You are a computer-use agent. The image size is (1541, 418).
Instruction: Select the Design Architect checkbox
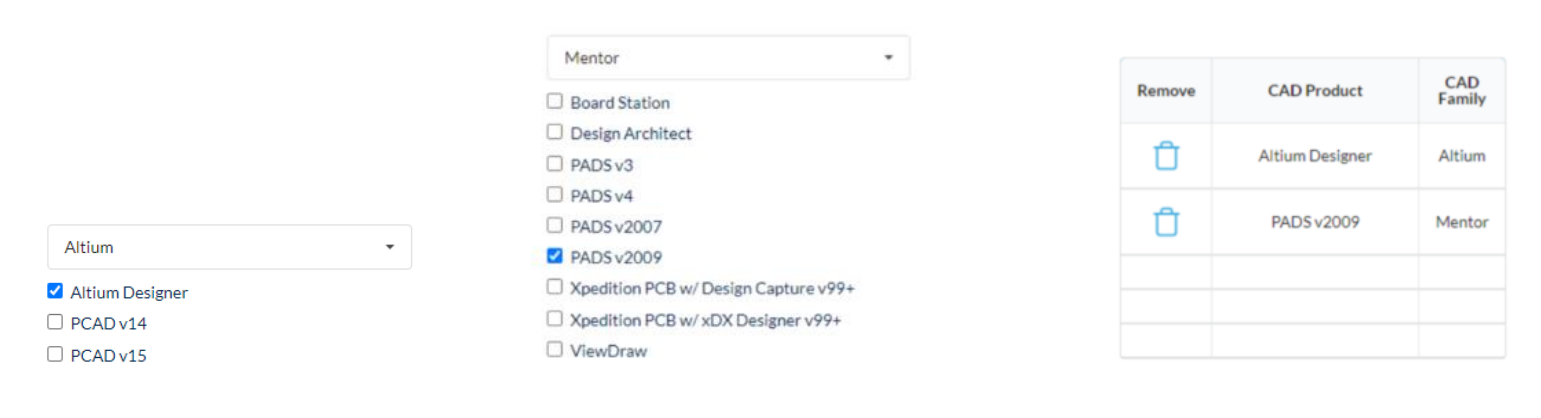coord(554,132)
